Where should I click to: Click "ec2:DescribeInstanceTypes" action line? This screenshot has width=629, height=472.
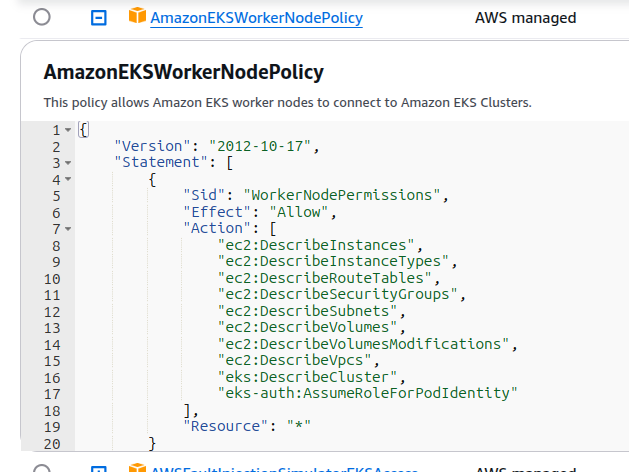point(333,261)
